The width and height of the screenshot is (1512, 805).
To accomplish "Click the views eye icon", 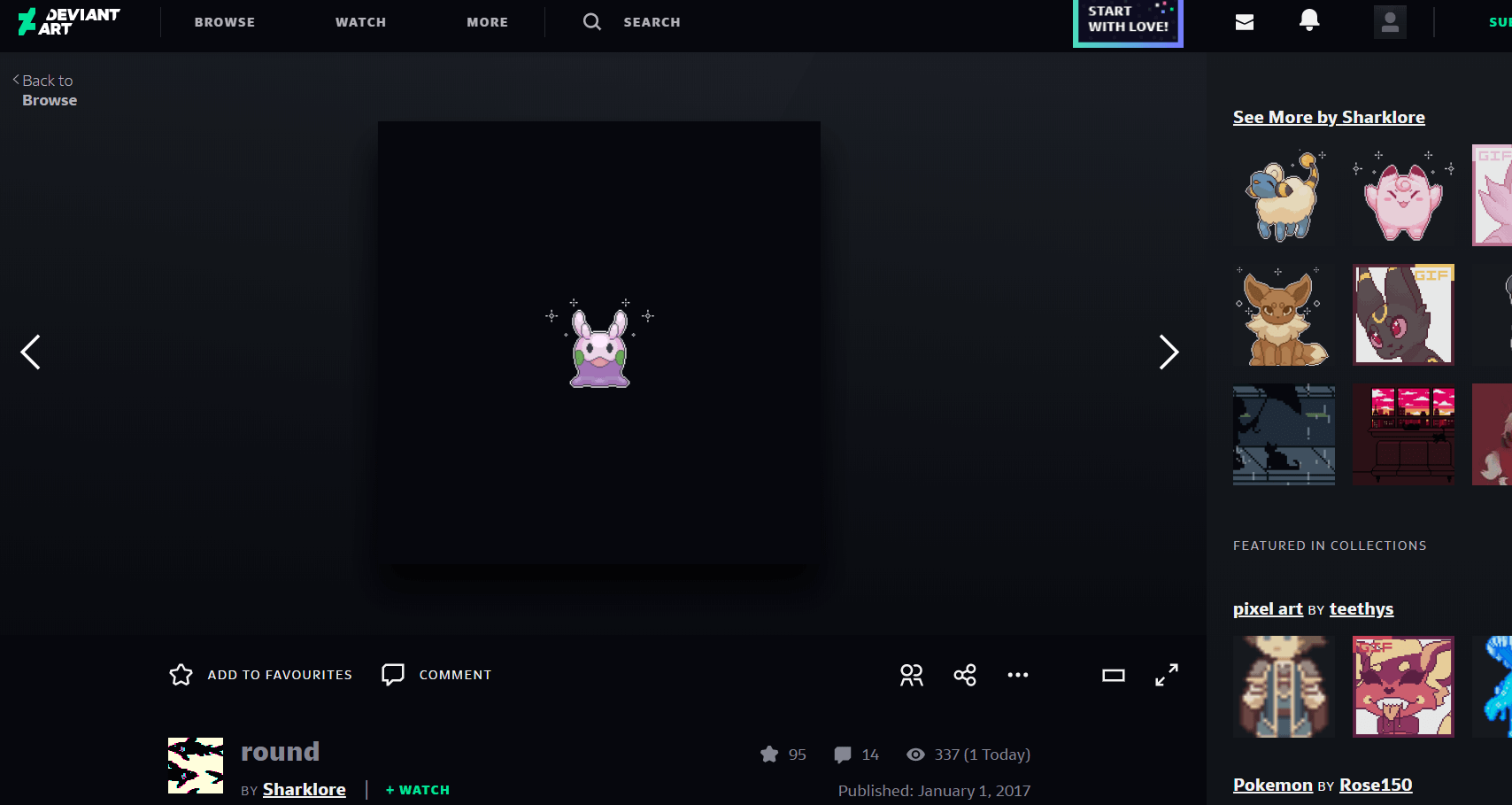I will point(915,755).
